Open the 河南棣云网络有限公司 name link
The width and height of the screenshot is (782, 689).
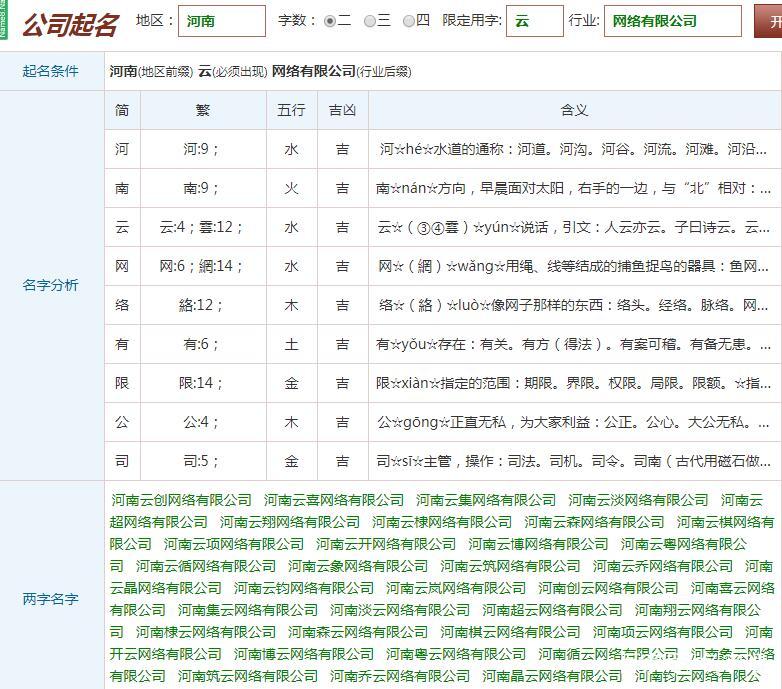206,632
